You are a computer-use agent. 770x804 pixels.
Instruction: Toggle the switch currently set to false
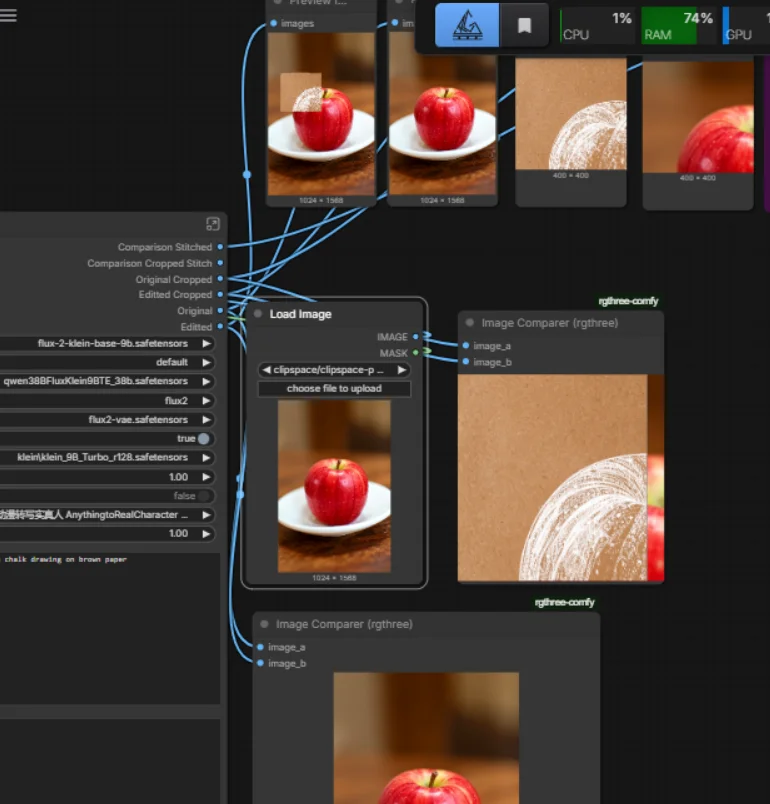coord(205,496)
